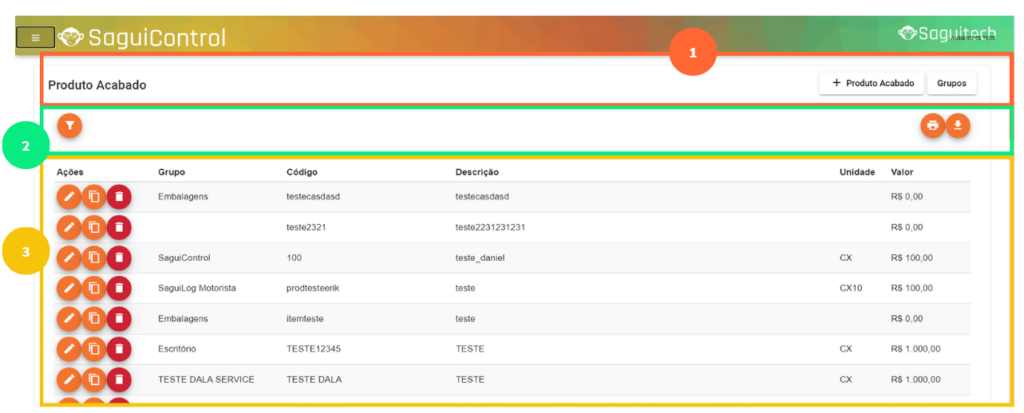Sort by the Valor column header
The height and width of the screenshot is (413, 1024).
point(902,172)
